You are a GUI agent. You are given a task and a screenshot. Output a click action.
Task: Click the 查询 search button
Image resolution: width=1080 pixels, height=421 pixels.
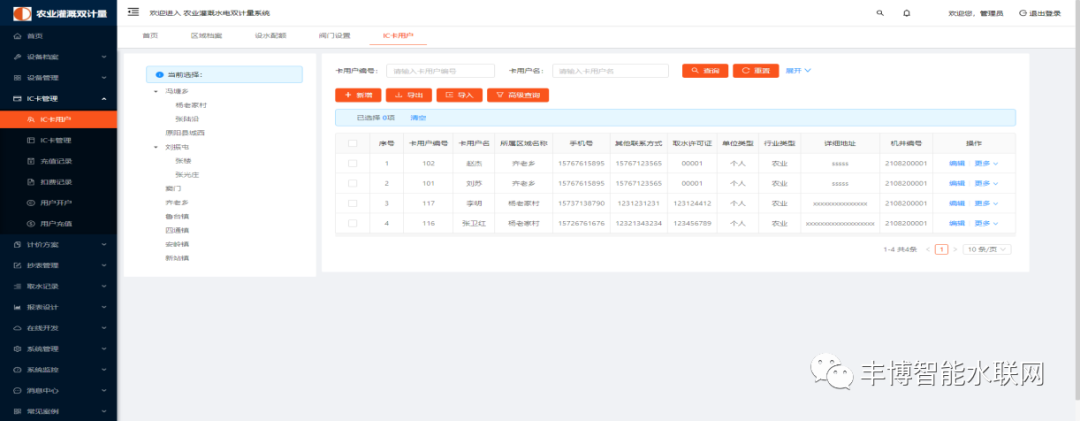pos(705,71)
